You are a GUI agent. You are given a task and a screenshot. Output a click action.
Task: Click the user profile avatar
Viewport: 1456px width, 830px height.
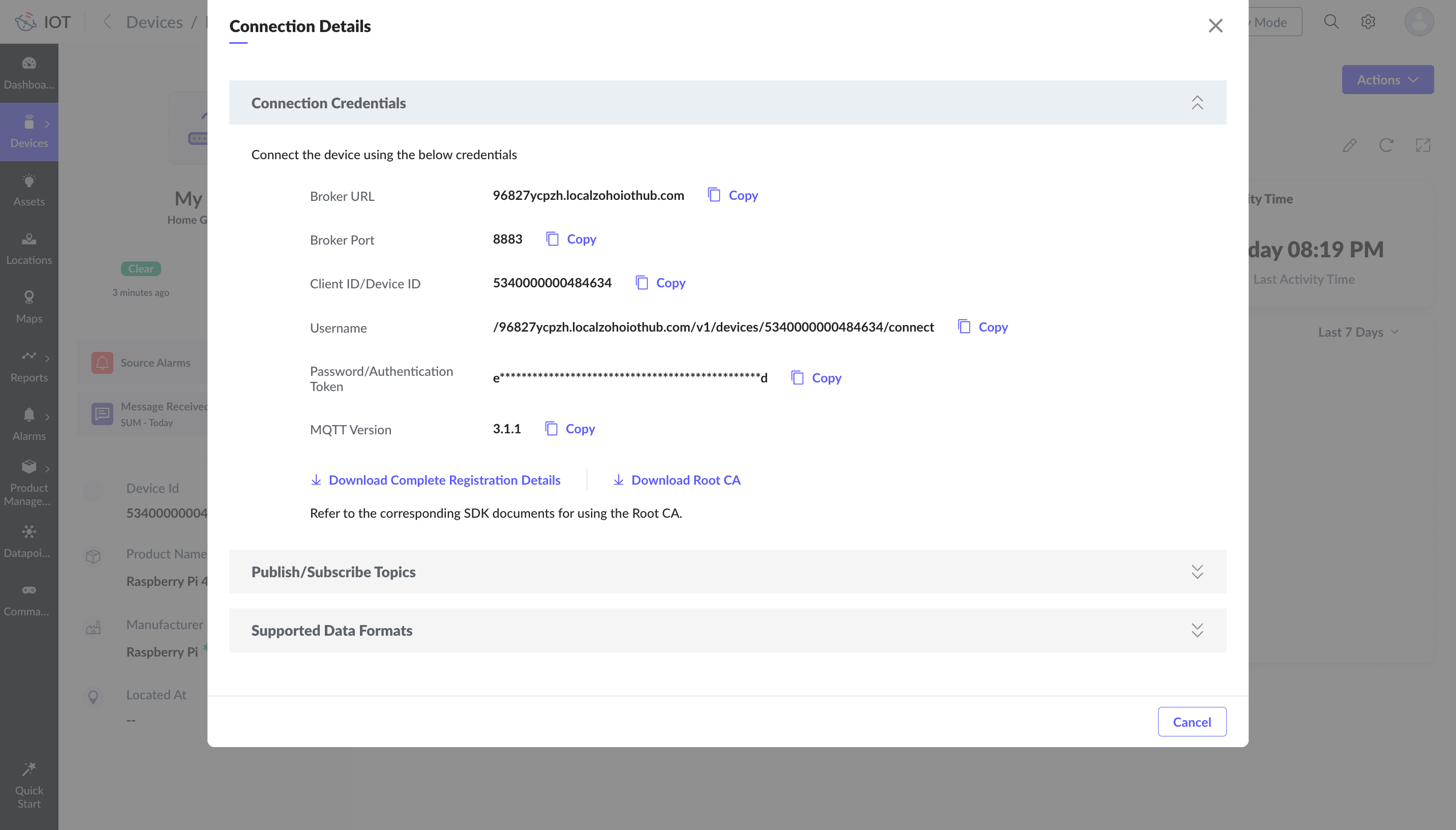tap(1418, 22)
